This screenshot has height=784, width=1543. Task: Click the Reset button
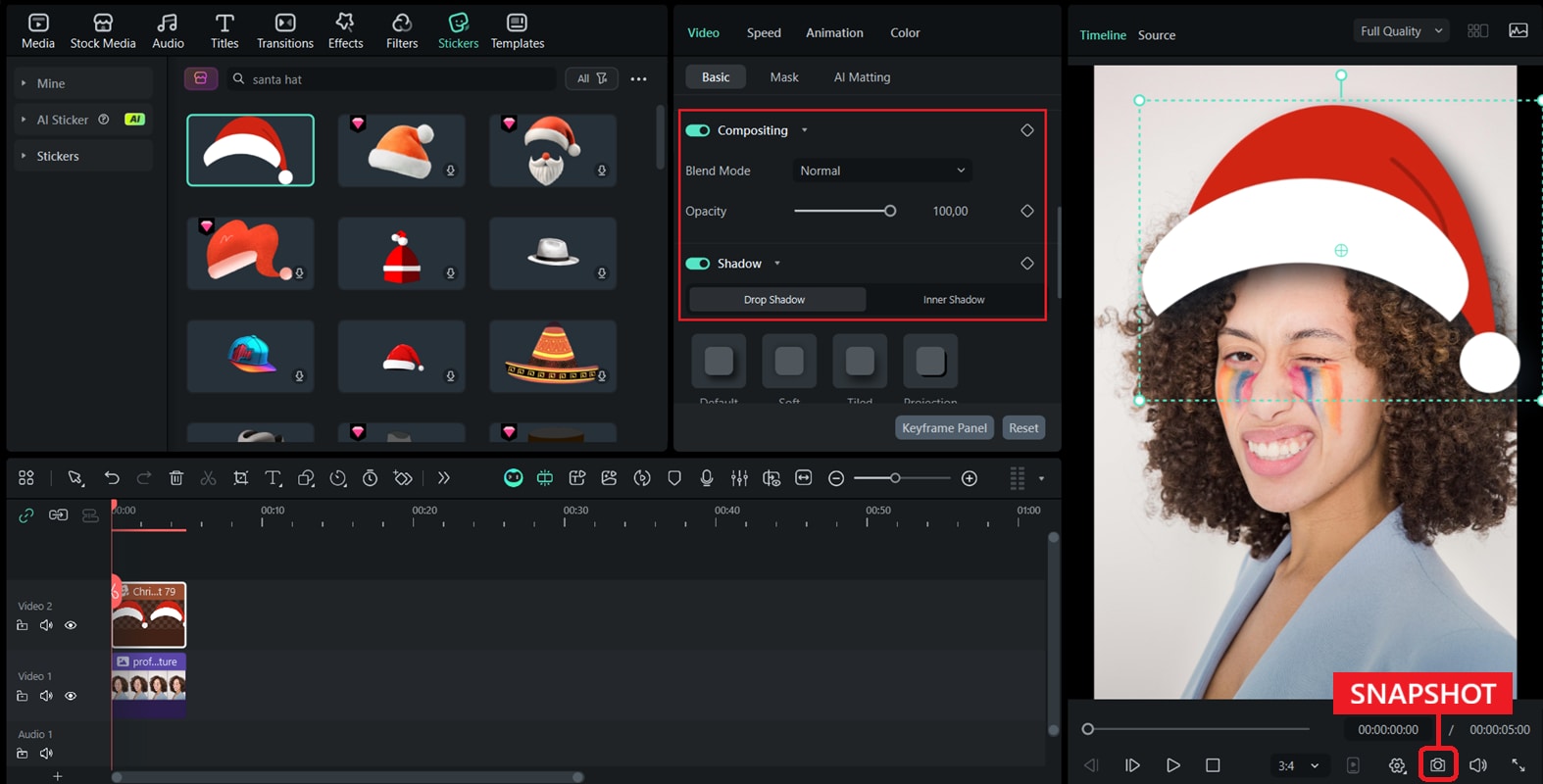tap(1023, 427)
